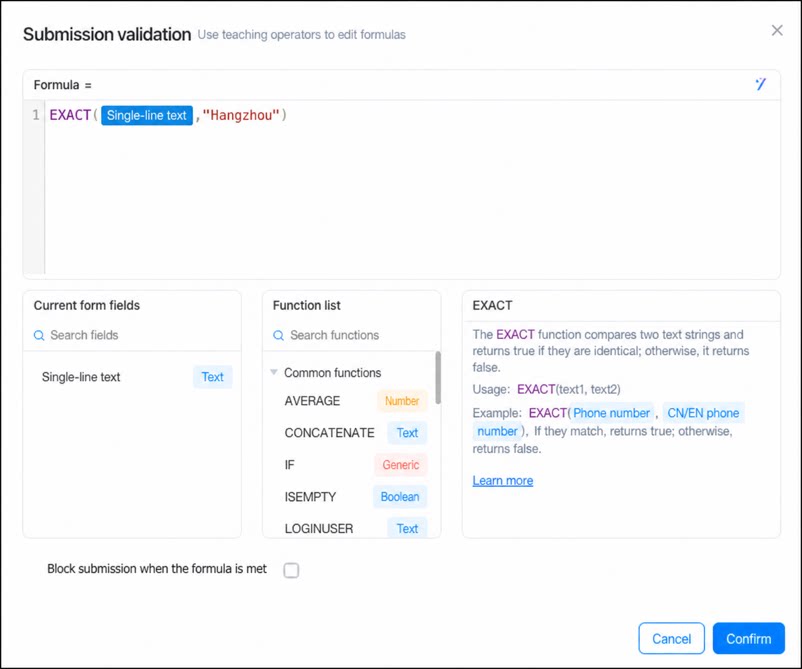Click the function list scrollbar
Screen dimensions: 802x669
438,377
